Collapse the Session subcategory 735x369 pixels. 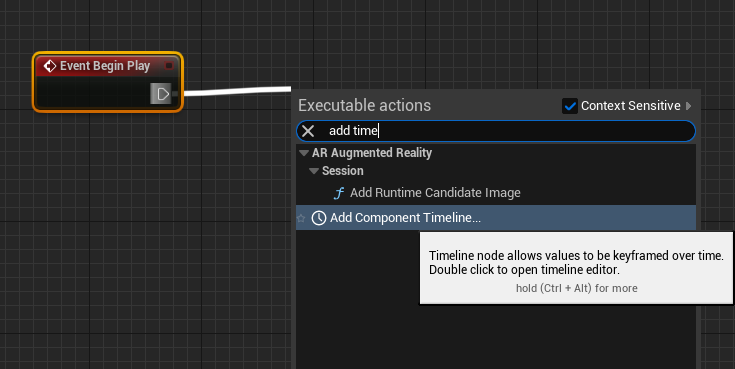[x=314, y=171]
